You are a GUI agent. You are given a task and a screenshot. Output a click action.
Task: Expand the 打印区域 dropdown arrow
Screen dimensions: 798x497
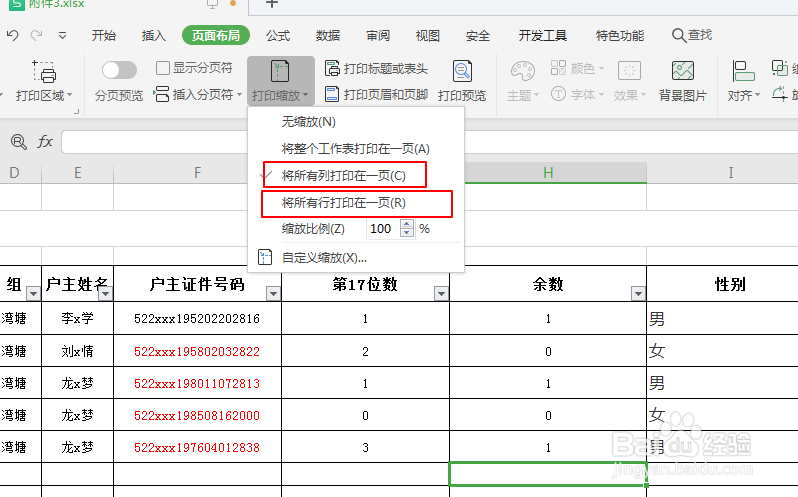point(70,95)
